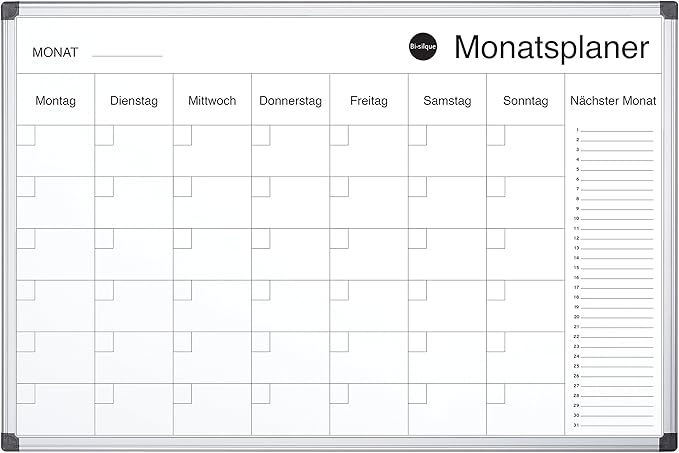Screen dimensions: 679x453
Task: Click the Bi-silque round black logo
Action: 423,48
